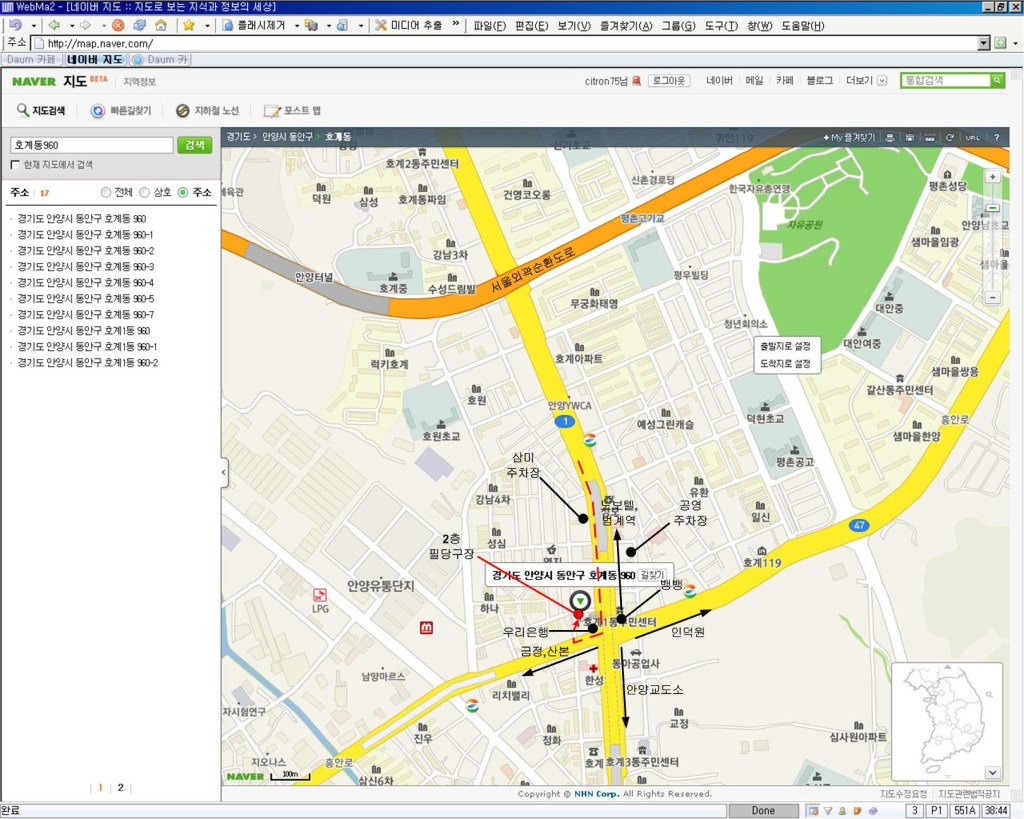
Task: Click the http://map.naver.com/ address field
Action: coord(506,43)
